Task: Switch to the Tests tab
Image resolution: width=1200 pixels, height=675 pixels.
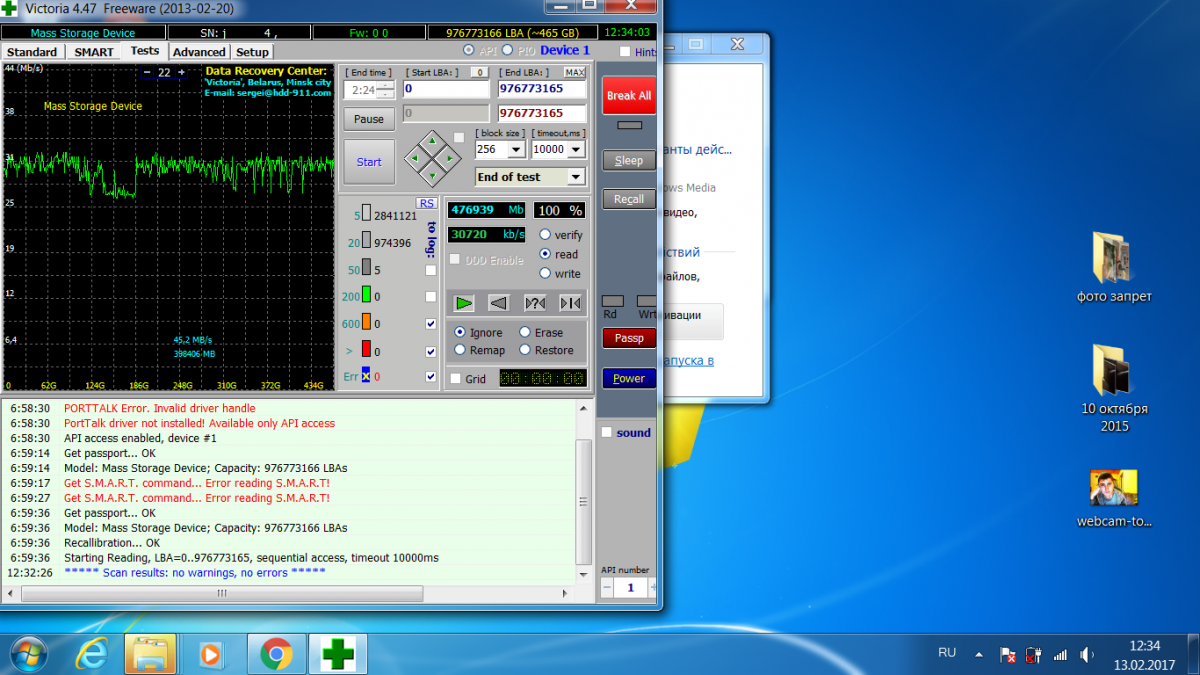Action: (x=144, y=51)
